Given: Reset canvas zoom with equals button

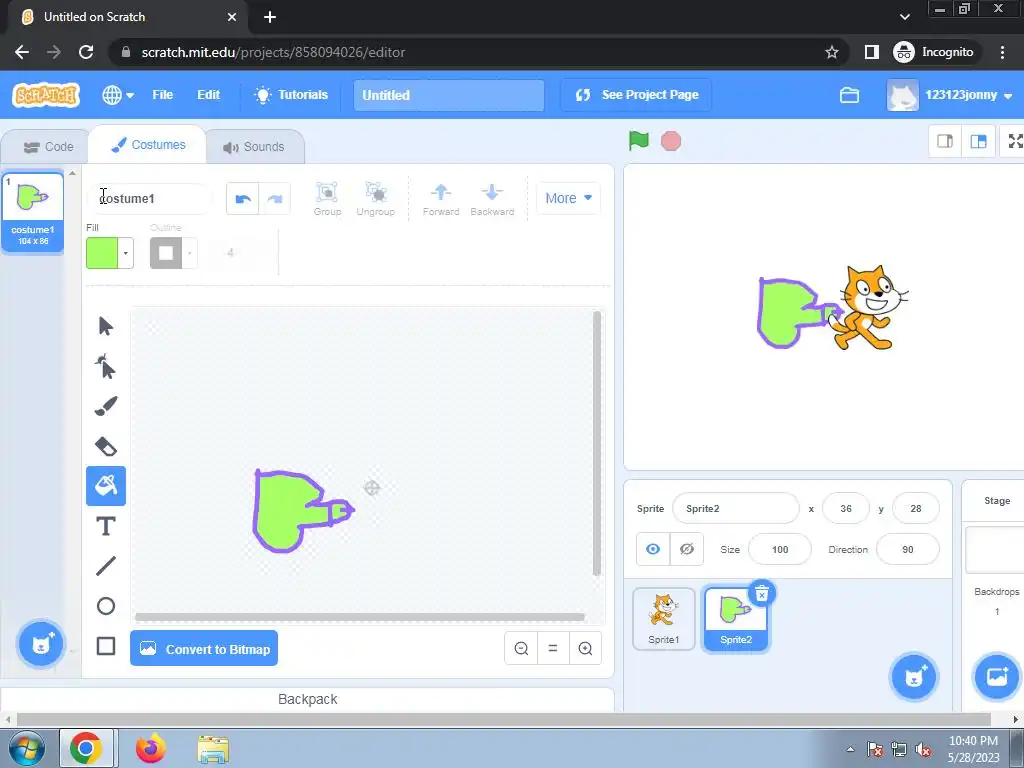Looking at the screenshot, I should pyautogui.click(x=553, y=648).
